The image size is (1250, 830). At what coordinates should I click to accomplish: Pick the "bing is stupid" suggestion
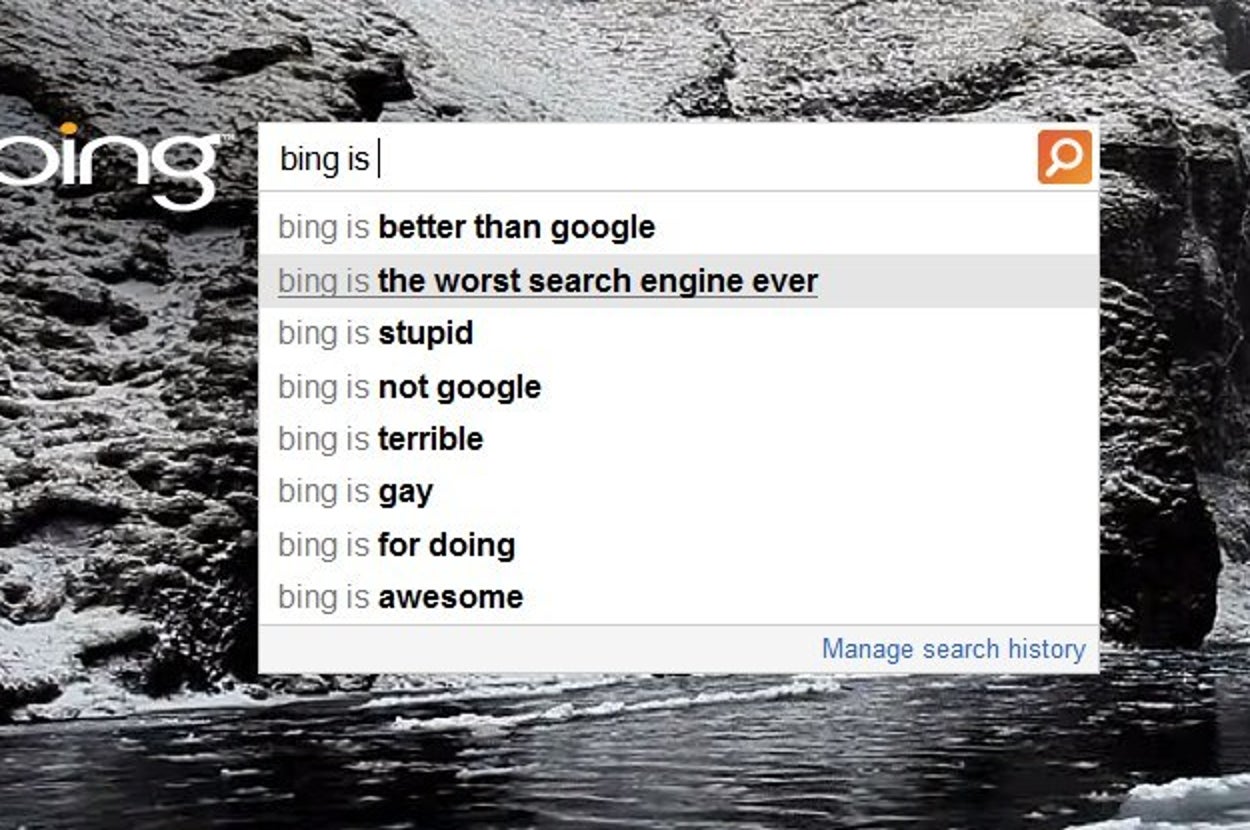click(376, 333)
